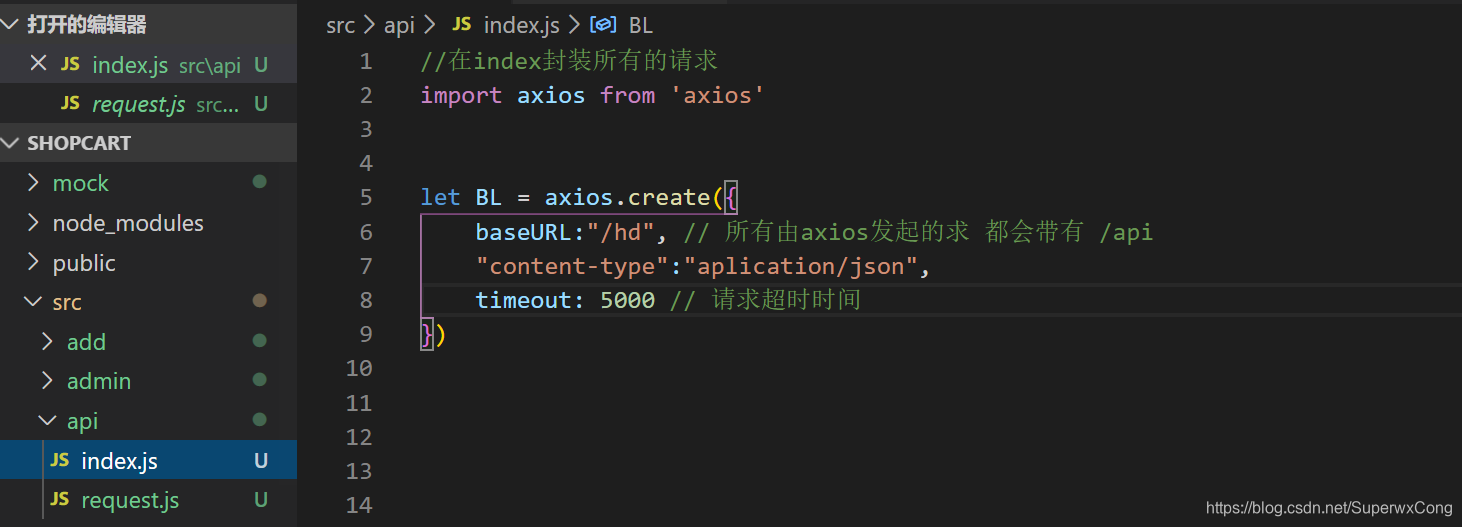The width and height of the screenshot is (1462, 527).
Task: Click modified dot beside api folder
Action: coord(260,420)
